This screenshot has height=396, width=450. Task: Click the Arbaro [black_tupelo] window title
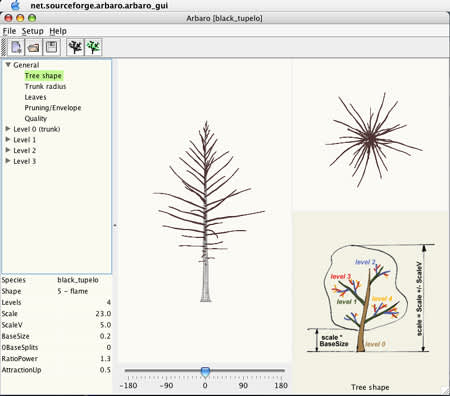224,18
